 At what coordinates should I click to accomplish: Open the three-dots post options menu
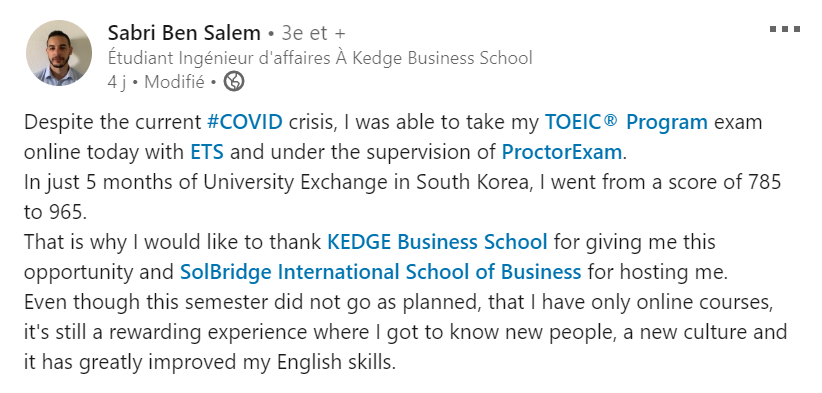pyautogui.click(x=785, y=29)
